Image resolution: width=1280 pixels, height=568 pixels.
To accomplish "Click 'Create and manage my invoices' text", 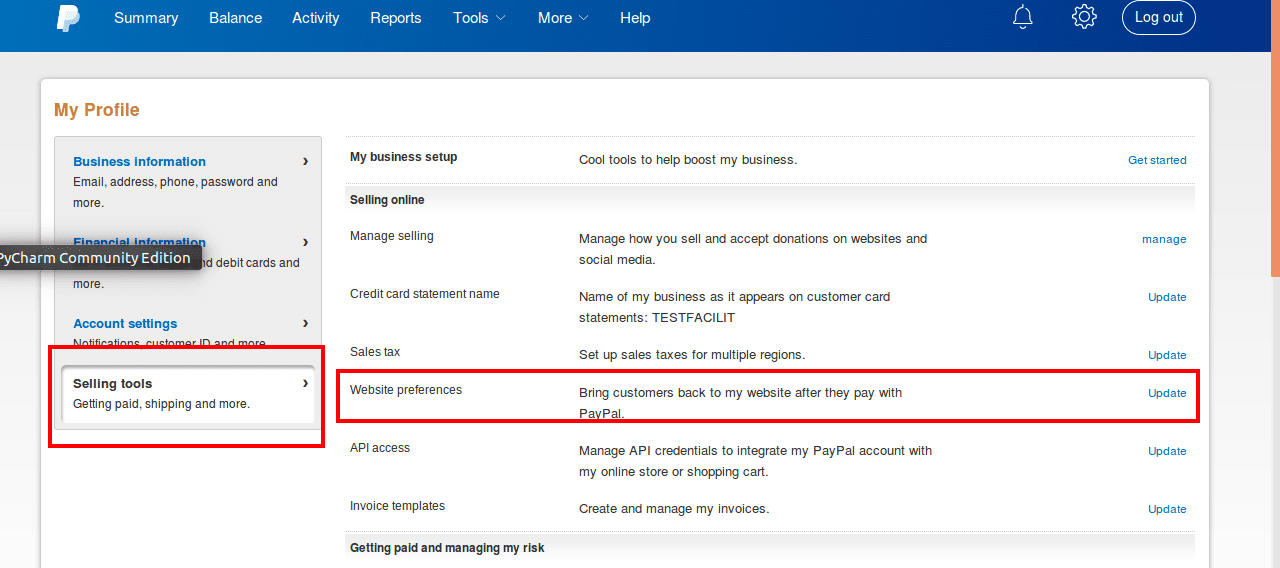I will (674, 509).
